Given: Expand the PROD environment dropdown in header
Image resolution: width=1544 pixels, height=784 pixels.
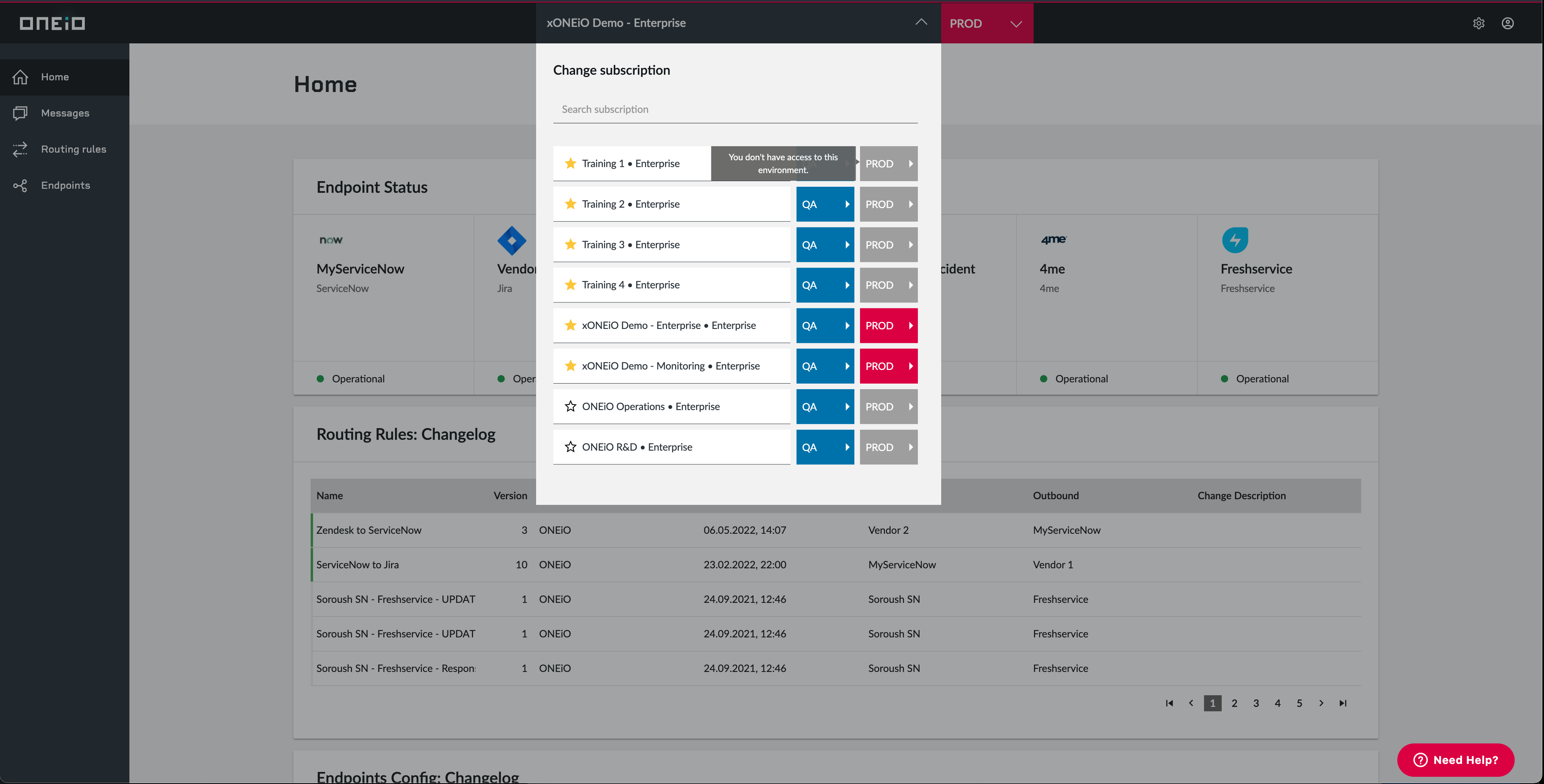Looking at the screenshot, I should (x=987, y=23).
